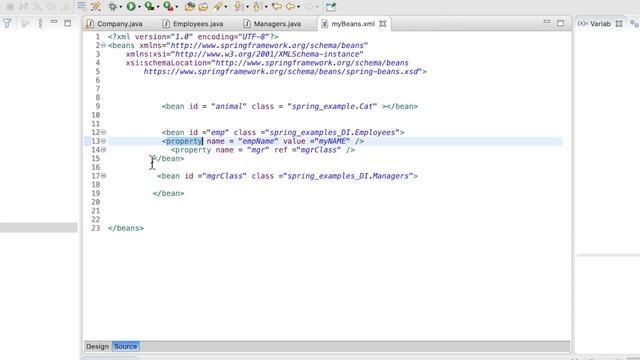The height and width of the screenshot is (360, 640).
Task: Click the filter funnel icon in left panel
Action: point(7,23)
